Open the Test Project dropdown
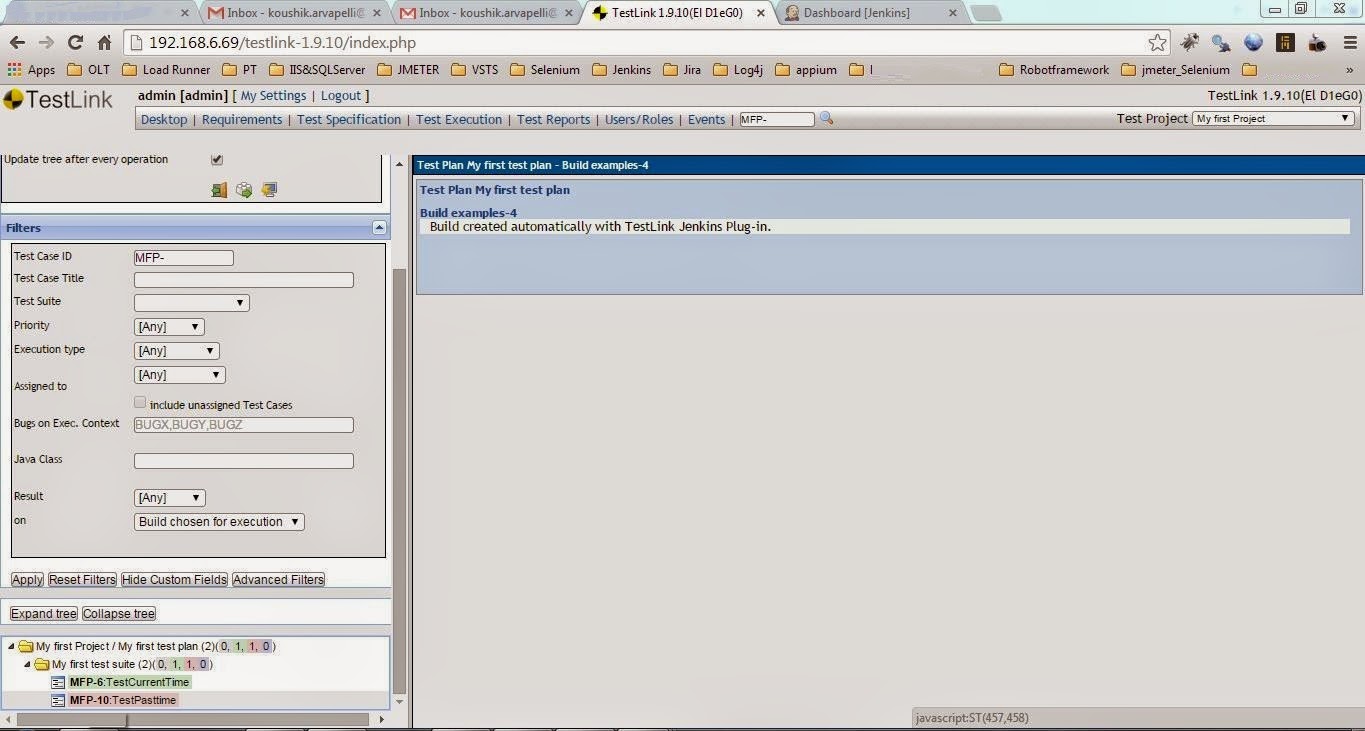Viewport: 1365px width, 731px height. pos(1274,118)
